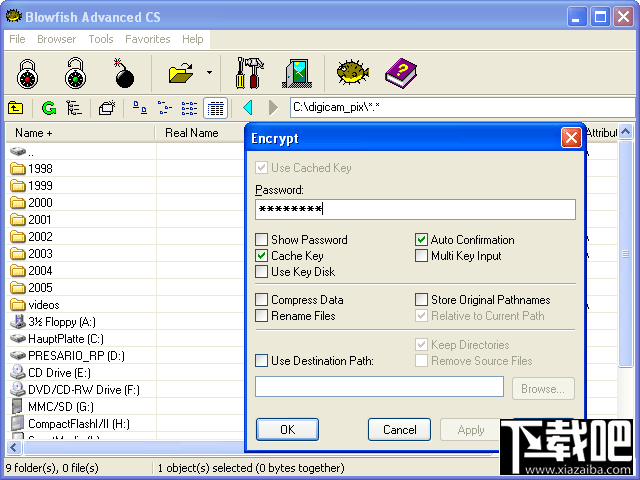Open the Tools menu
The image size is (640, 480).
[x=101, y=39]
